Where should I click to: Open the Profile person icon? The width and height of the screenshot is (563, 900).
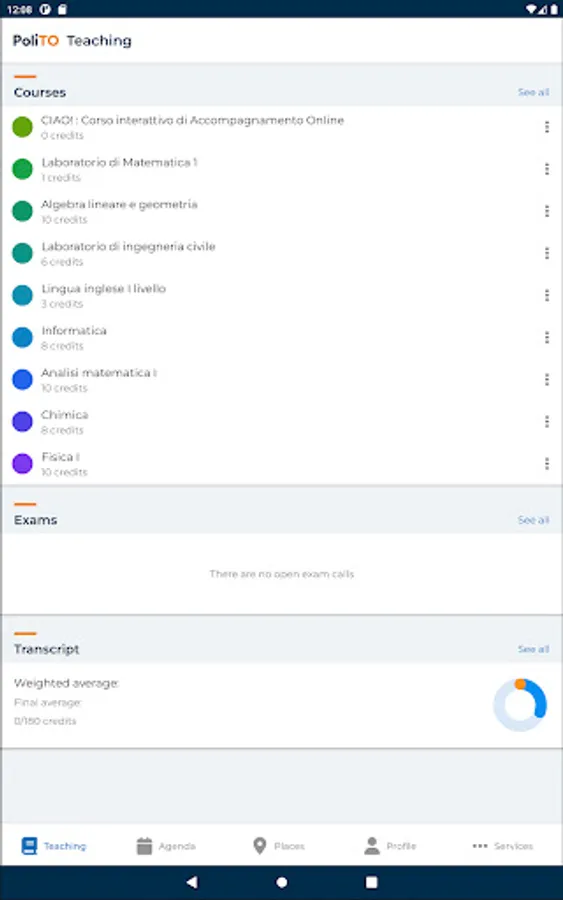[x=372, y=845]
